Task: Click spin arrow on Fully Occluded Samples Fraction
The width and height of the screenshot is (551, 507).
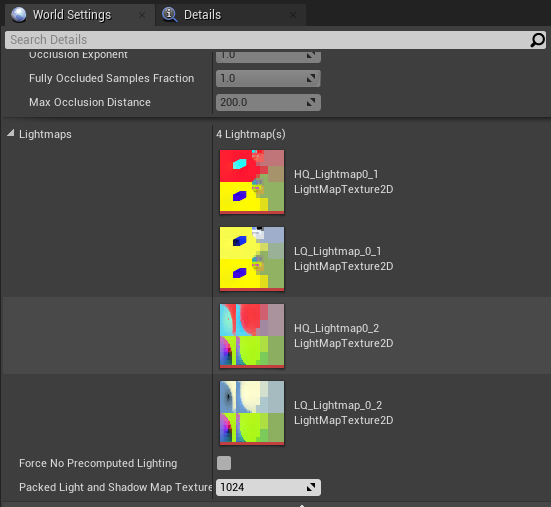Action: (311, 78)
